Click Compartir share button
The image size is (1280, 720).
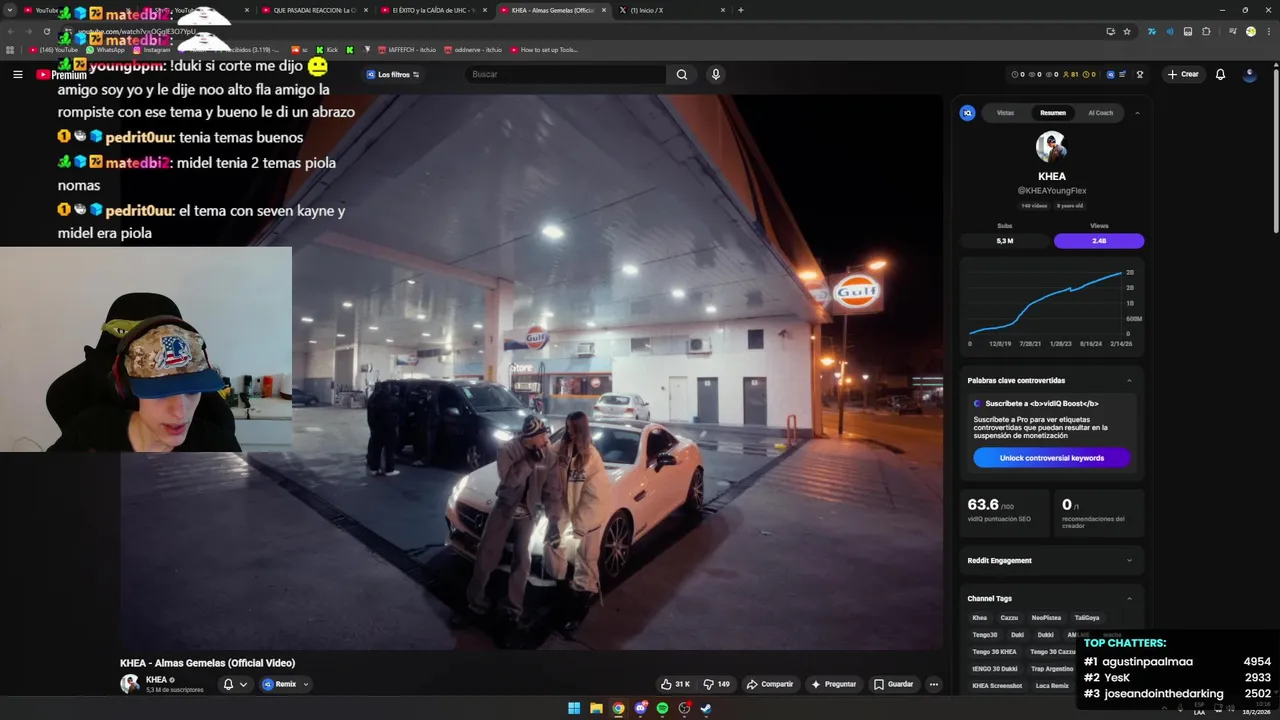[769, 684]
